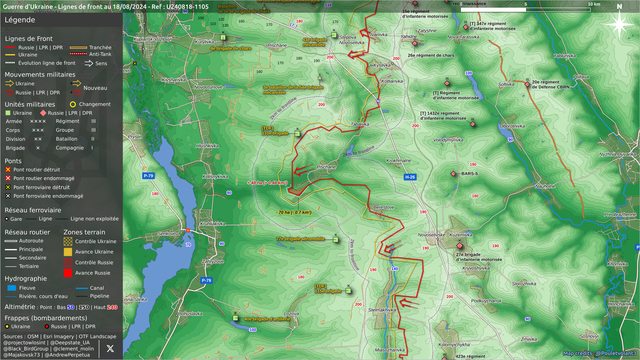Click the yellow Changement circle in legend

coord(73,104)
